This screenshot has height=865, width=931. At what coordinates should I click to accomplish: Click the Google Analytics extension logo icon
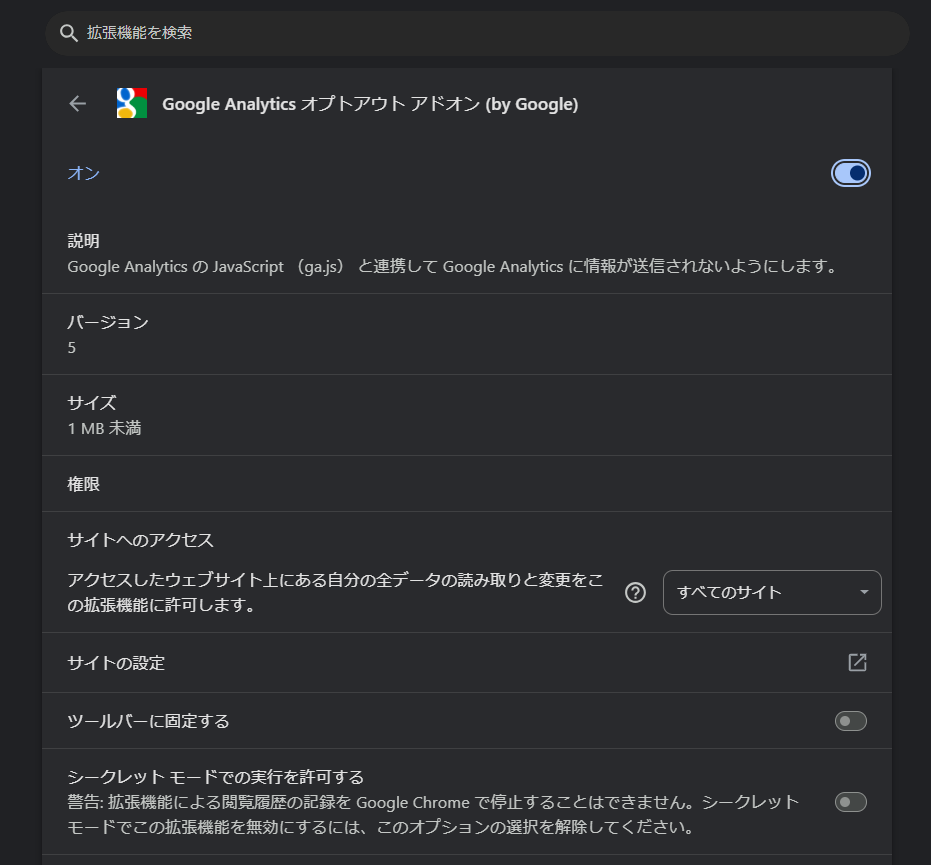click(132, 103)
